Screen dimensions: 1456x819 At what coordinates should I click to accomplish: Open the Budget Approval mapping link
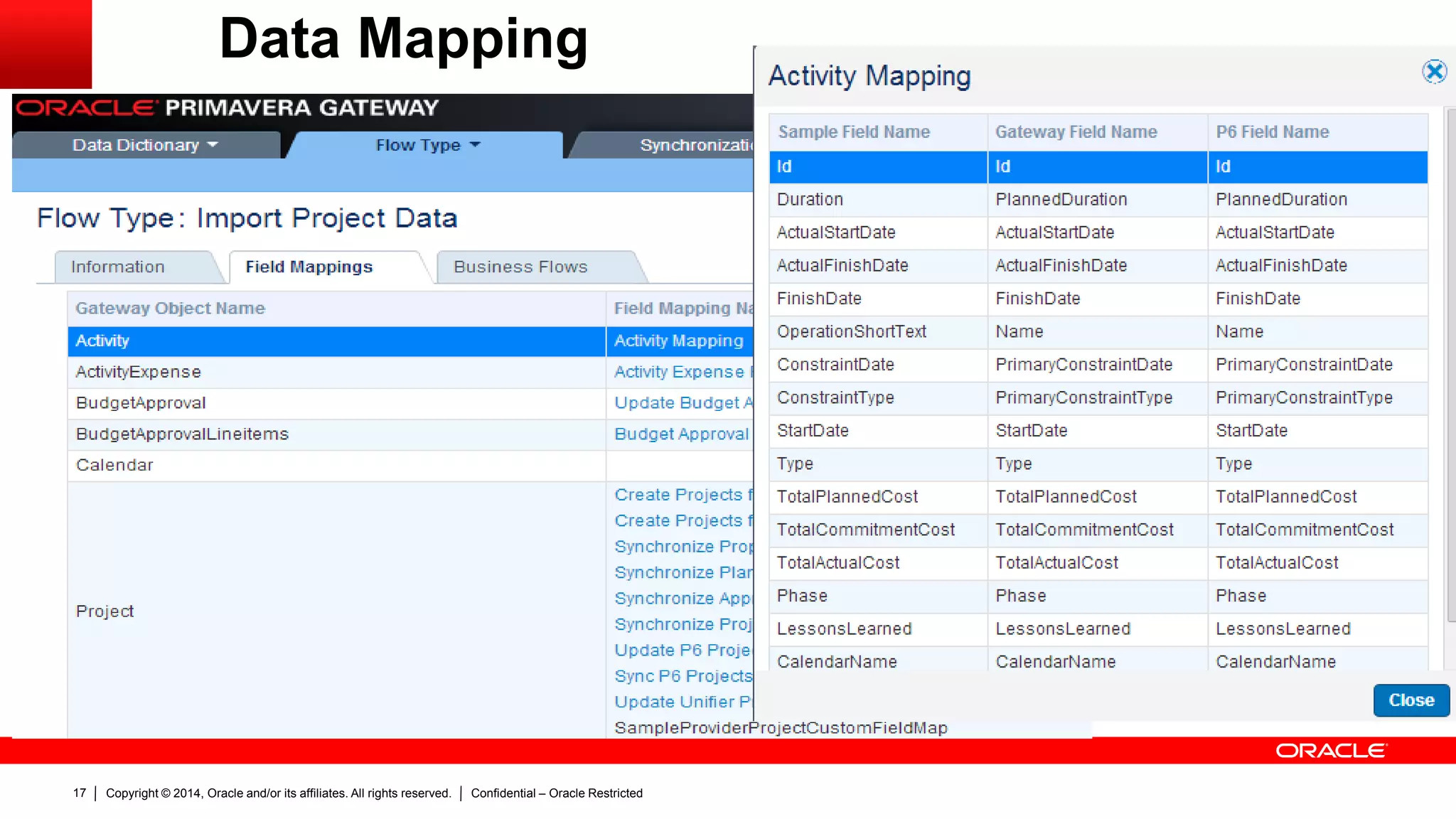[x=681, y=434]
